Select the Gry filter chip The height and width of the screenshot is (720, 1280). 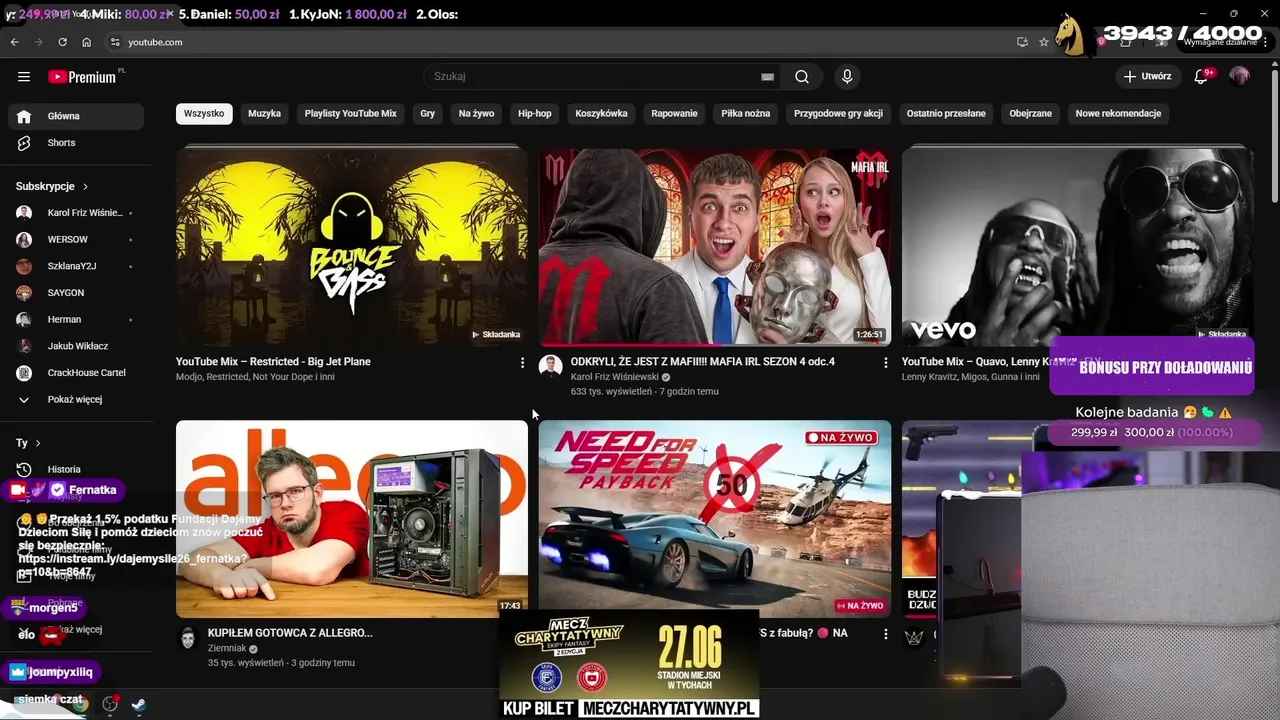427,114
